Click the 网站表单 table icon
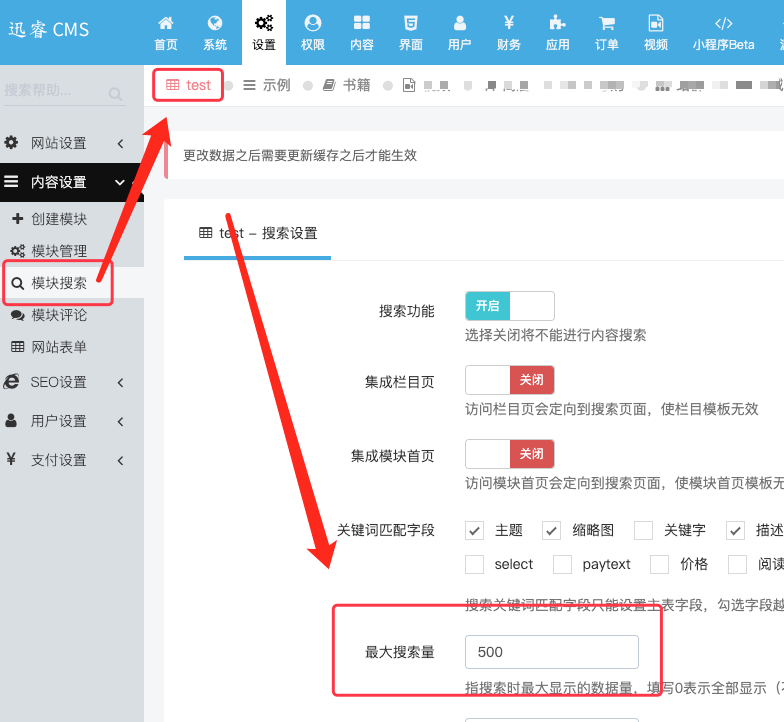 click(x=18, y=346)
